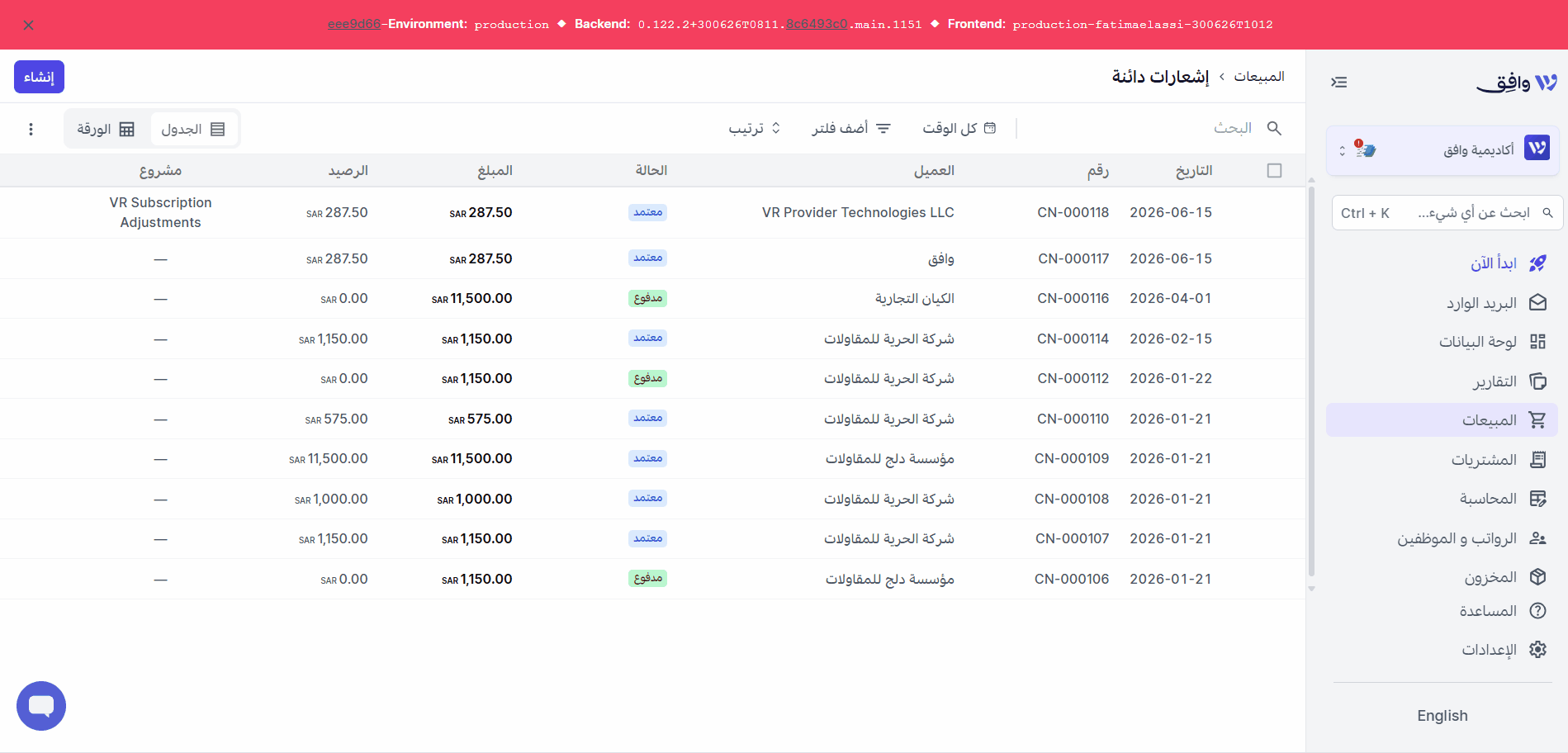
Task: Open credit note CN-000112
Action: pyautogui.click(x=1073, y=378)
